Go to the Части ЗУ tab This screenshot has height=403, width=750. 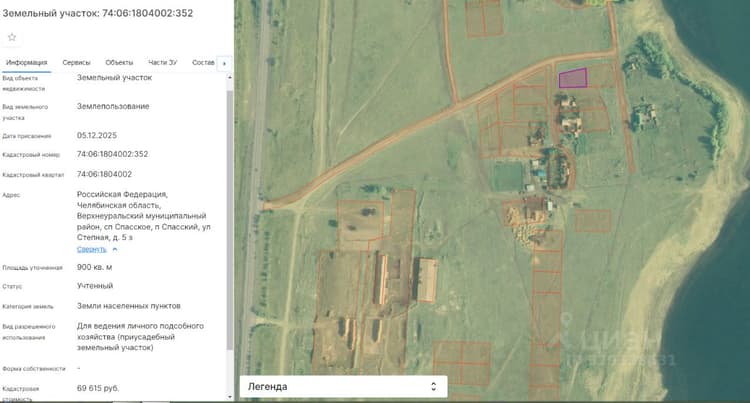pyautogui.click(x=162, y=62)
